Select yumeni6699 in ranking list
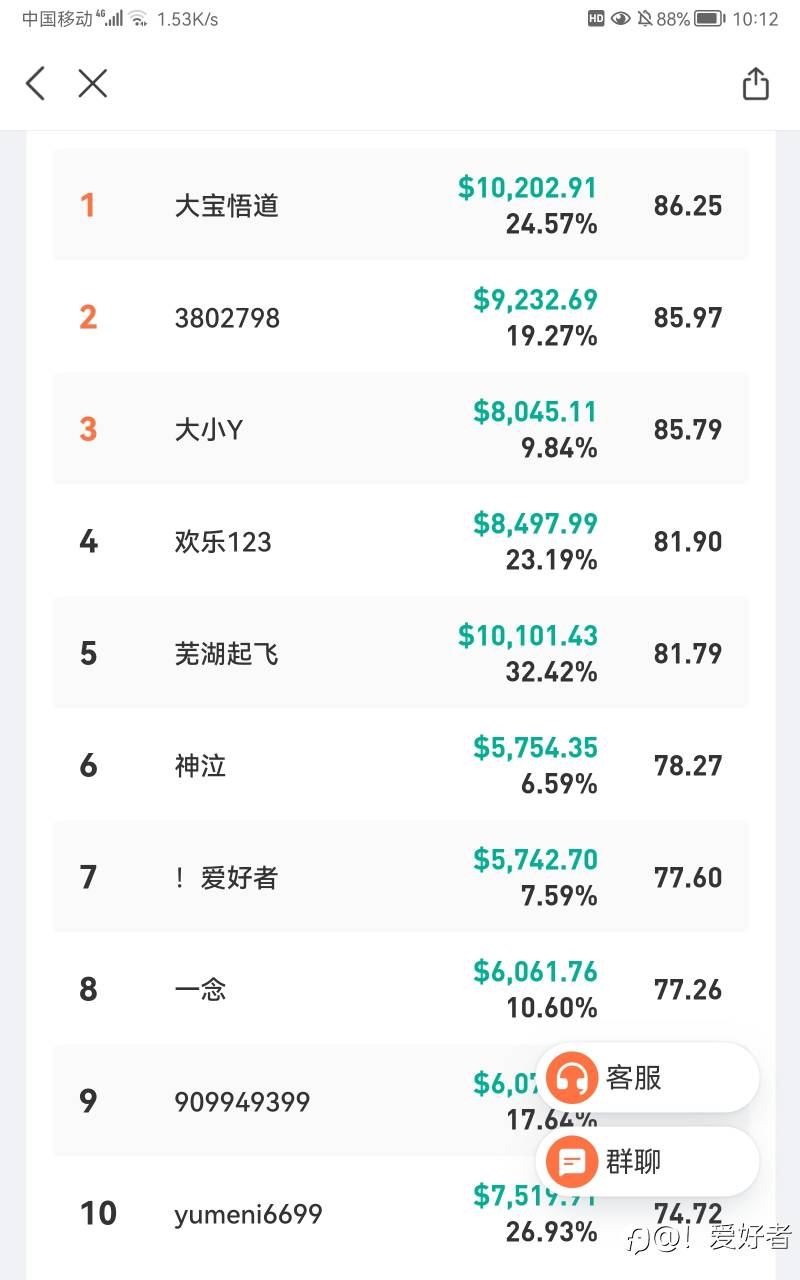This screenshot has width=800, height=1280. [248, 1214]
